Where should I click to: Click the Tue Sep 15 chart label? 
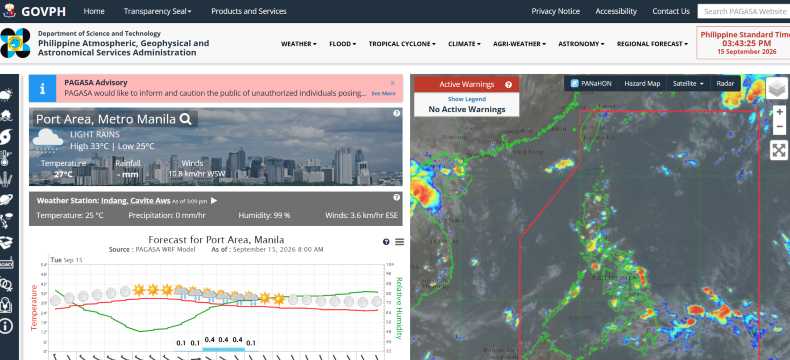coord(66,260)
